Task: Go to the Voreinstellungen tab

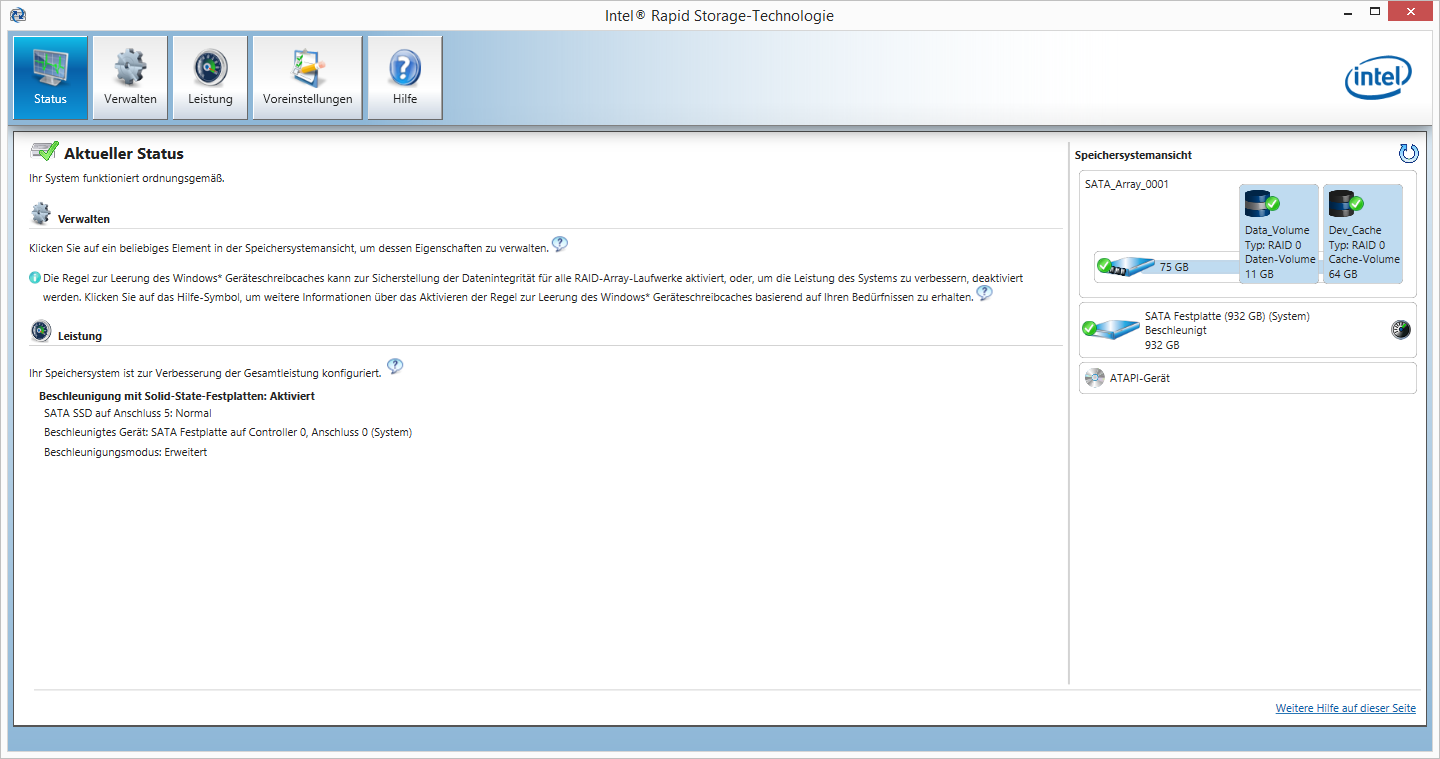Action: pyautogui.click(x=307, y=78)
